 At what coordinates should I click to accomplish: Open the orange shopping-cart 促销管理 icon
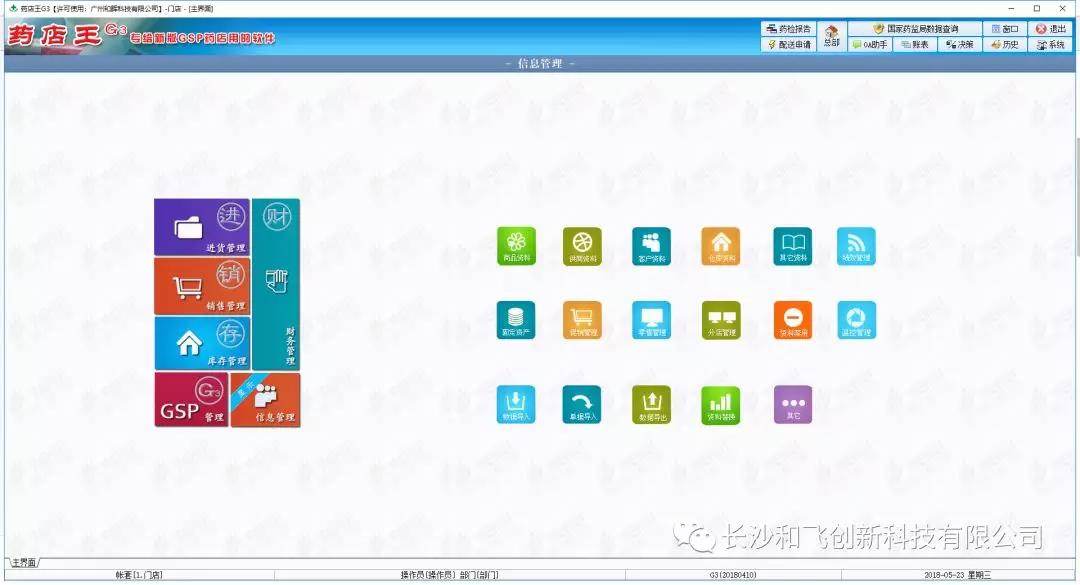pos(582,320)
